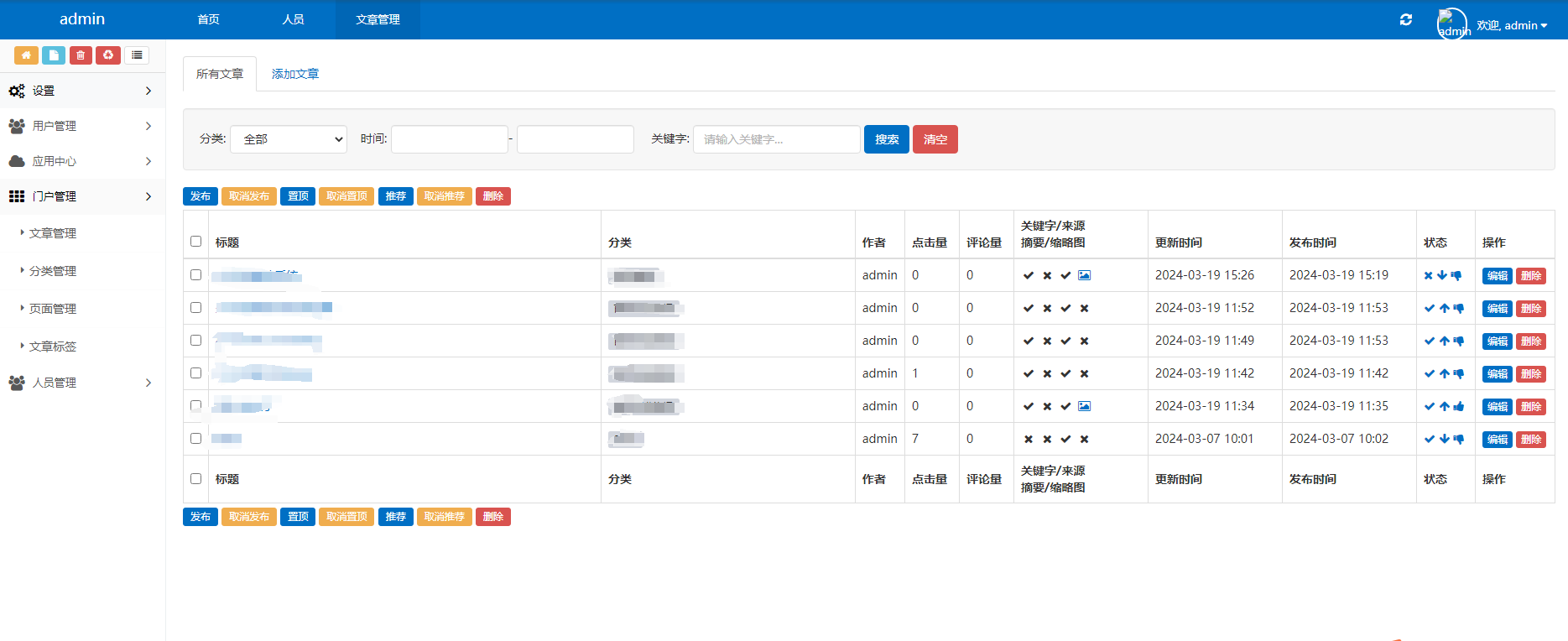
Task: Open the 欢迎, admin user dropdown
Action: (1512, 25)
